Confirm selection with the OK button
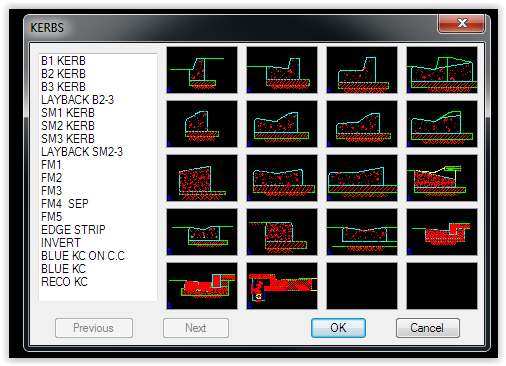The image size is (506, 366). pyautogui.click(x=338, y=328)
